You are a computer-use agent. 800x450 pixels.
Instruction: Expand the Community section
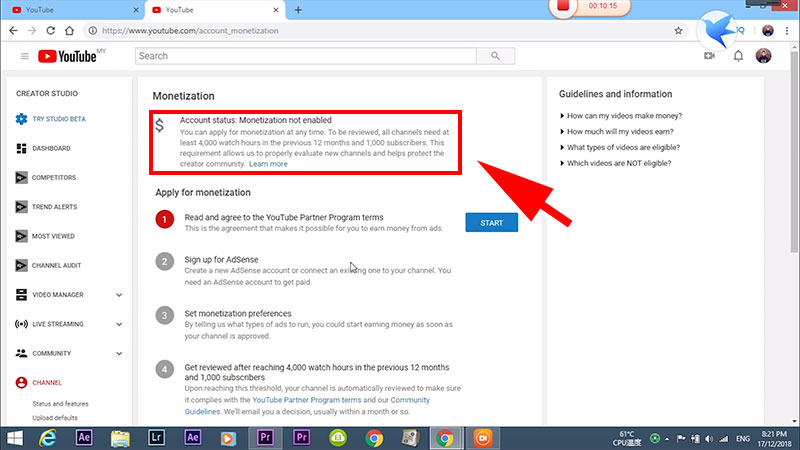119,353
